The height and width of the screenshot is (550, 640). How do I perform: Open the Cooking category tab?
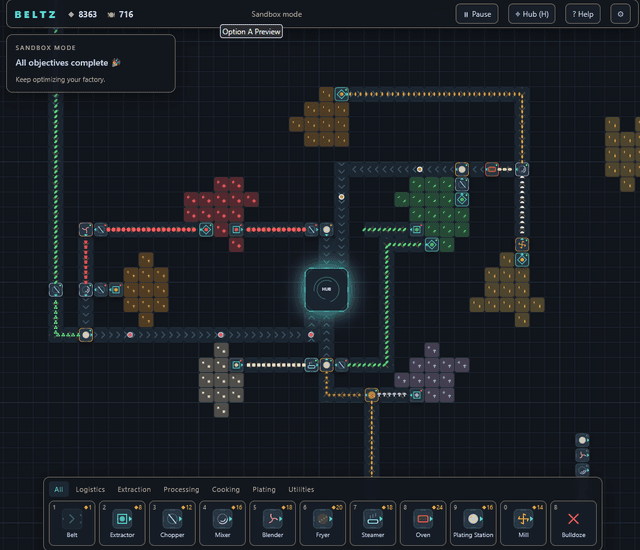point(226,489)
